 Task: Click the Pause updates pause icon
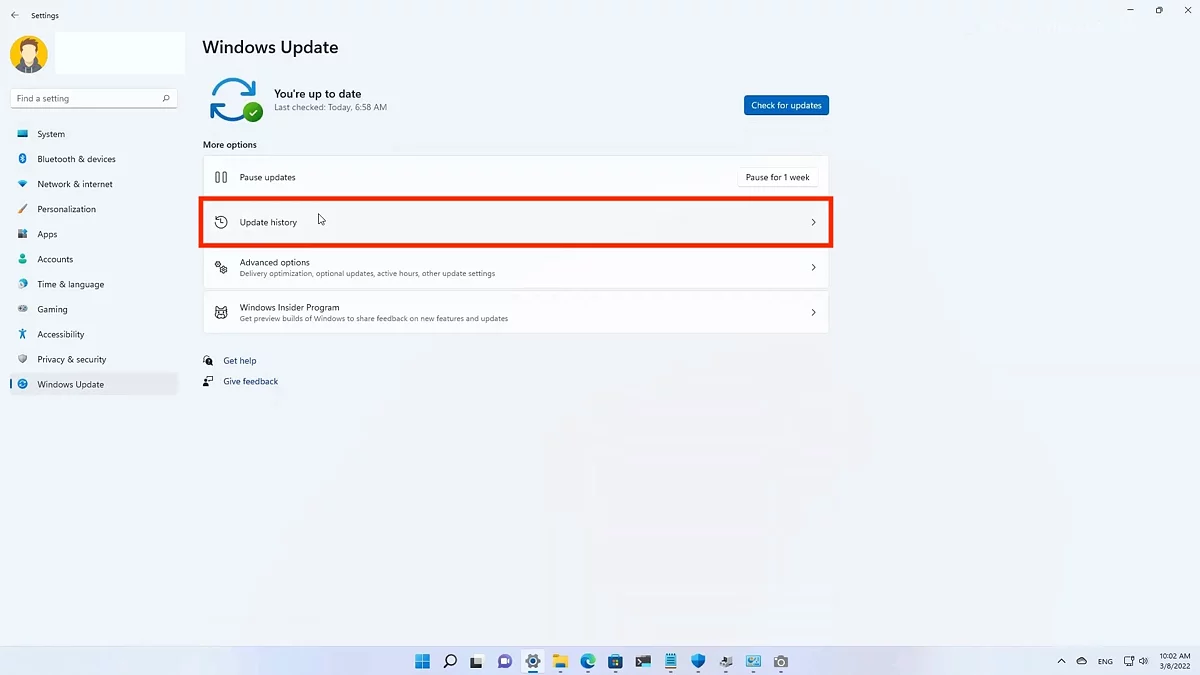221,177
